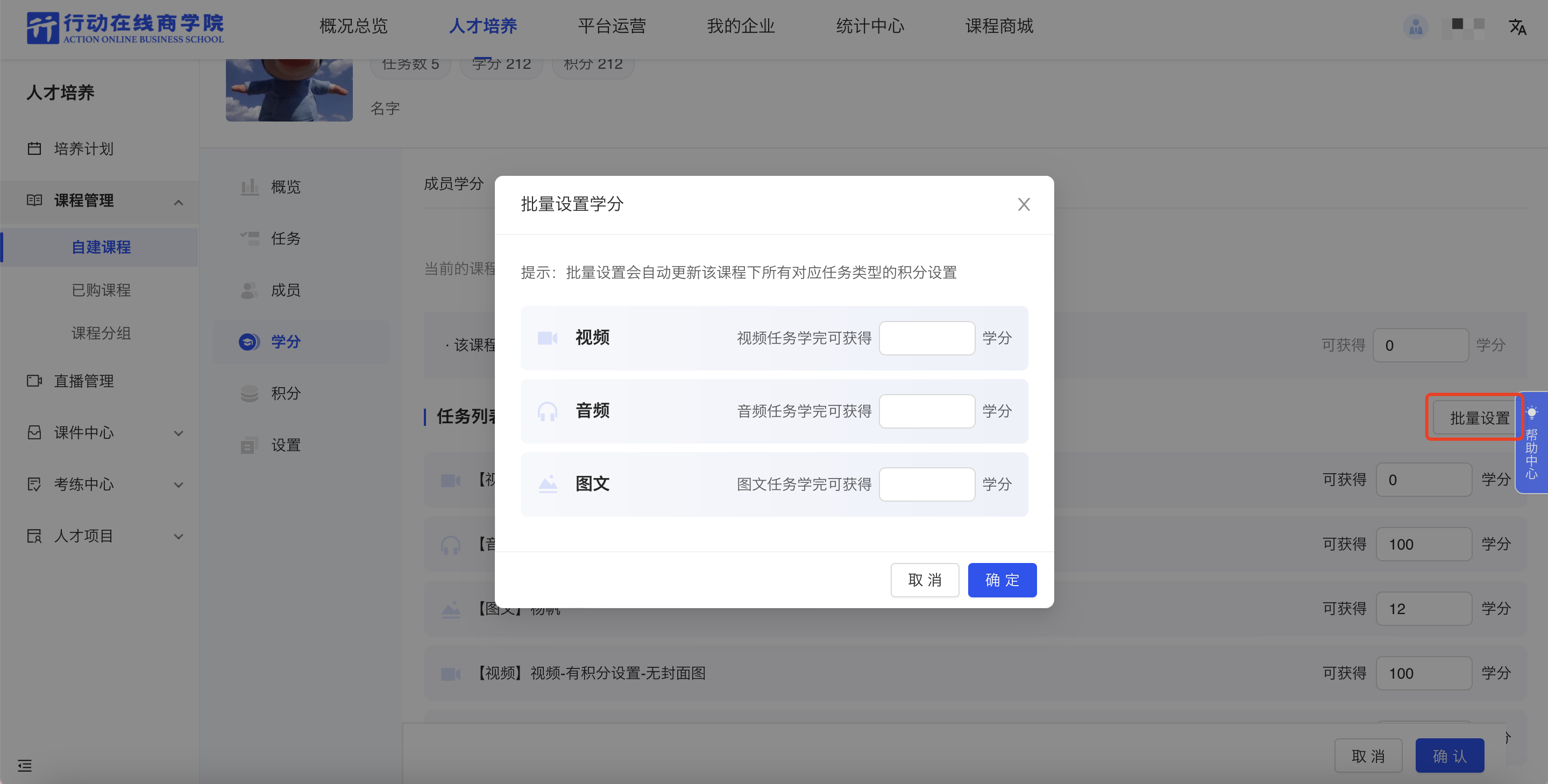This screenshot has width=1548, height=784.
Task: Click the 设置 document icon
Action: (250, 445)
